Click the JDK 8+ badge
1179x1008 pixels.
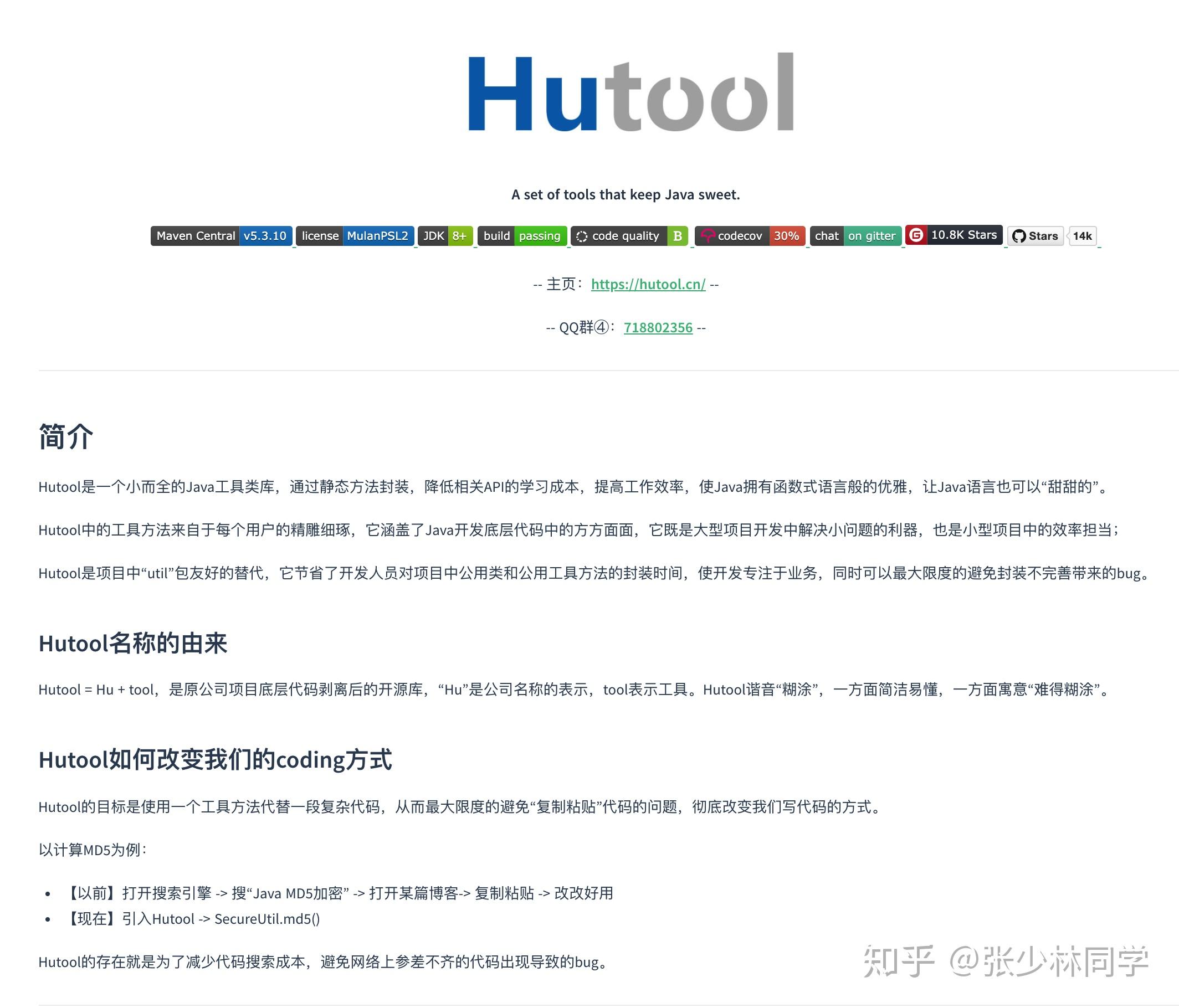[x=445, y=235]
